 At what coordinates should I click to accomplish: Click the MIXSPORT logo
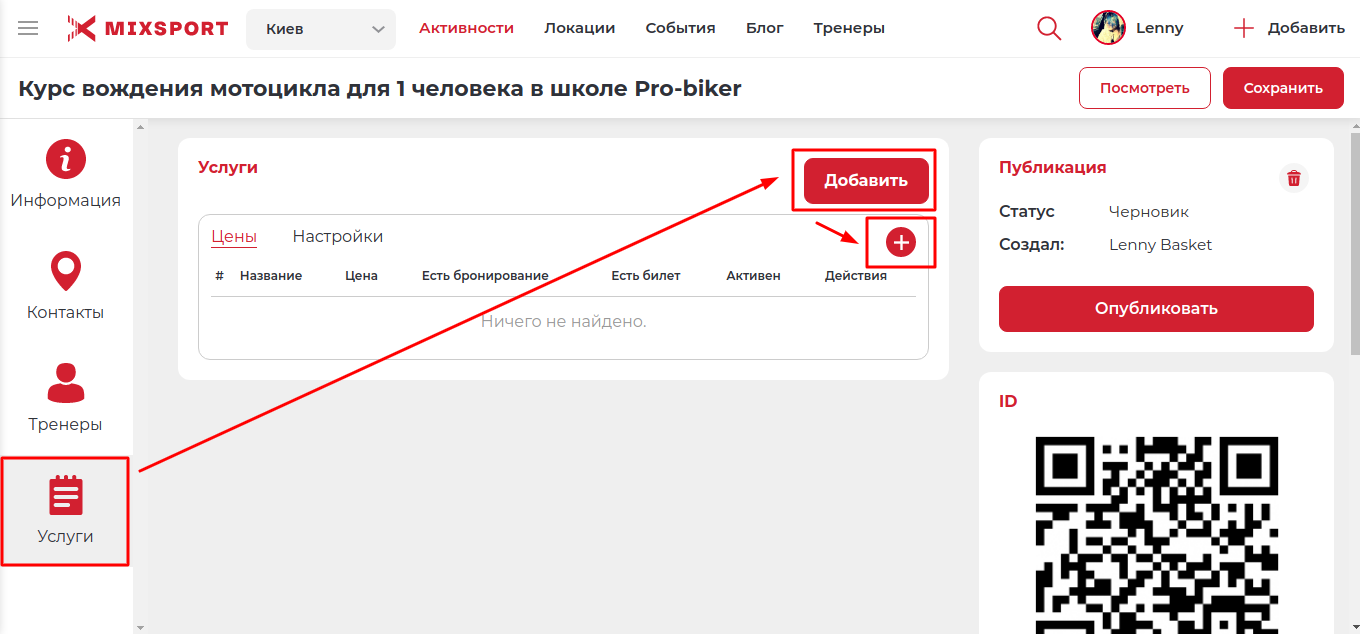(x=148, y=28)
